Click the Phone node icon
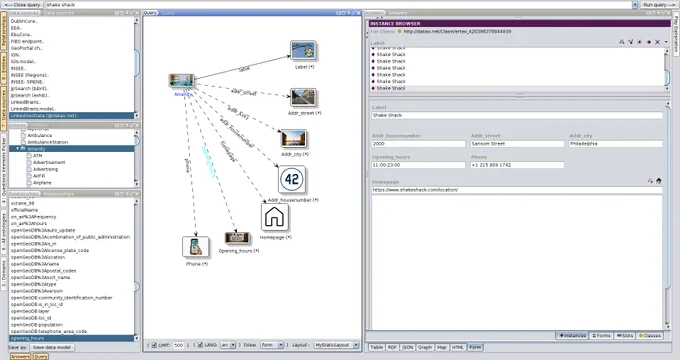680x360 pixels. (195, 247)
